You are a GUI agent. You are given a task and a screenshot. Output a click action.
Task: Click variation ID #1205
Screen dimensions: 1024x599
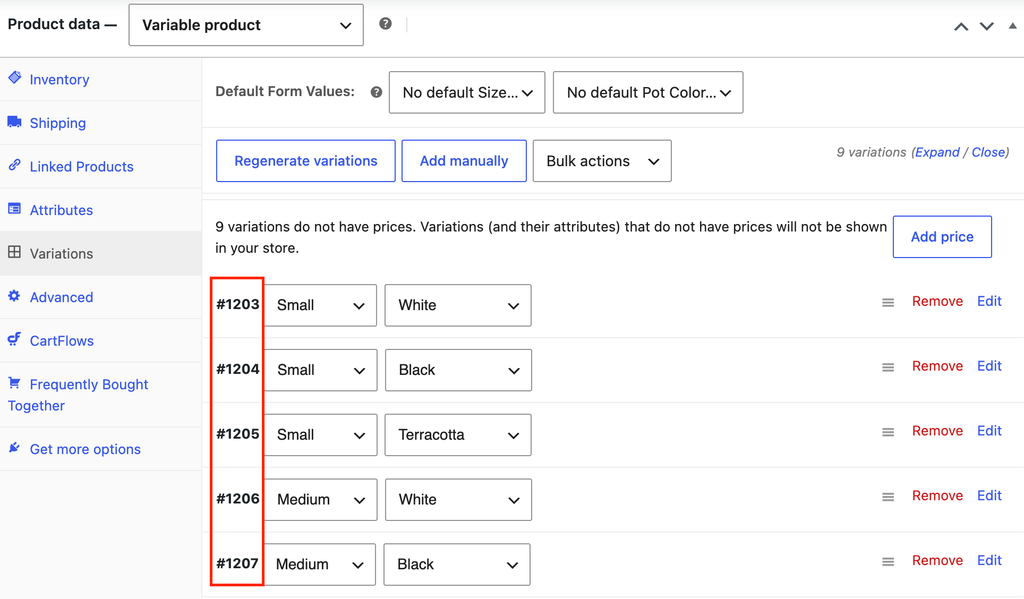pyautogui.click(x=238, y=434)
